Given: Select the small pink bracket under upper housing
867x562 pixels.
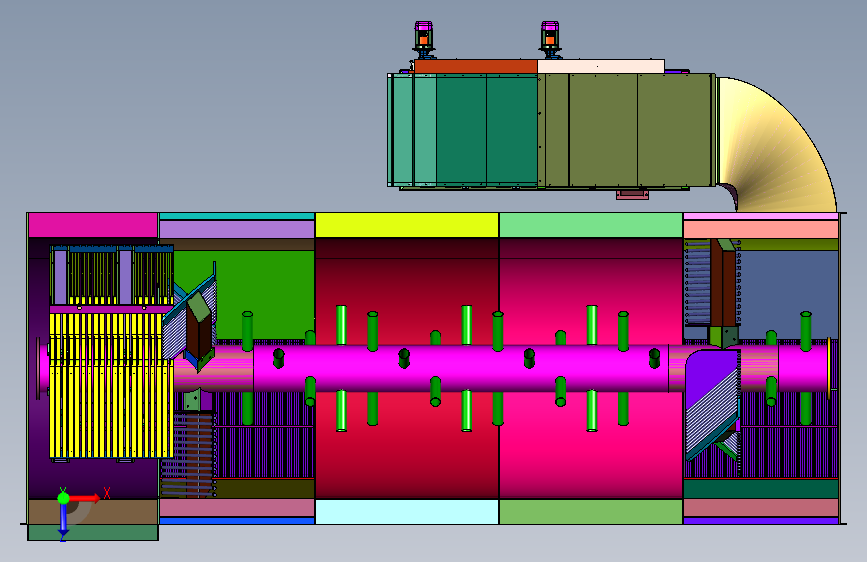Looking at the screenshot, I should tap(633, 194).
